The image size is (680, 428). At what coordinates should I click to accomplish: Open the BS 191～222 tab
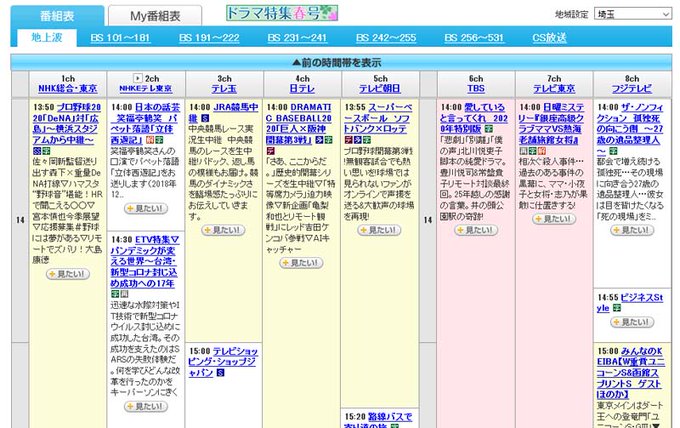click(x=209, y=38)
